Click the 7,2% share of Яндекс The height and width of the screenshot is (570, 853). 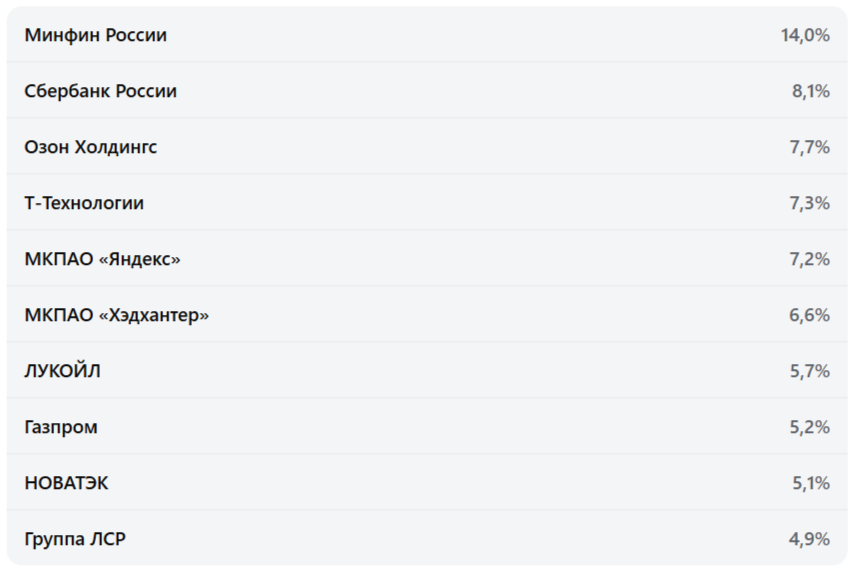809,259
